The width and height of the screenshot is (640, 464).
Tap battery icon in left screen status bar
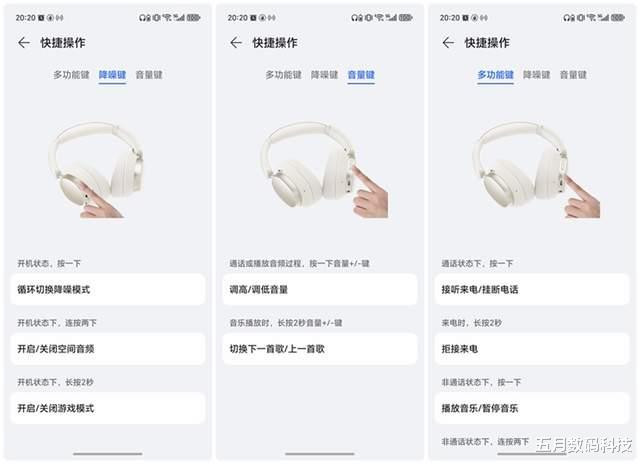click(193, 18)
